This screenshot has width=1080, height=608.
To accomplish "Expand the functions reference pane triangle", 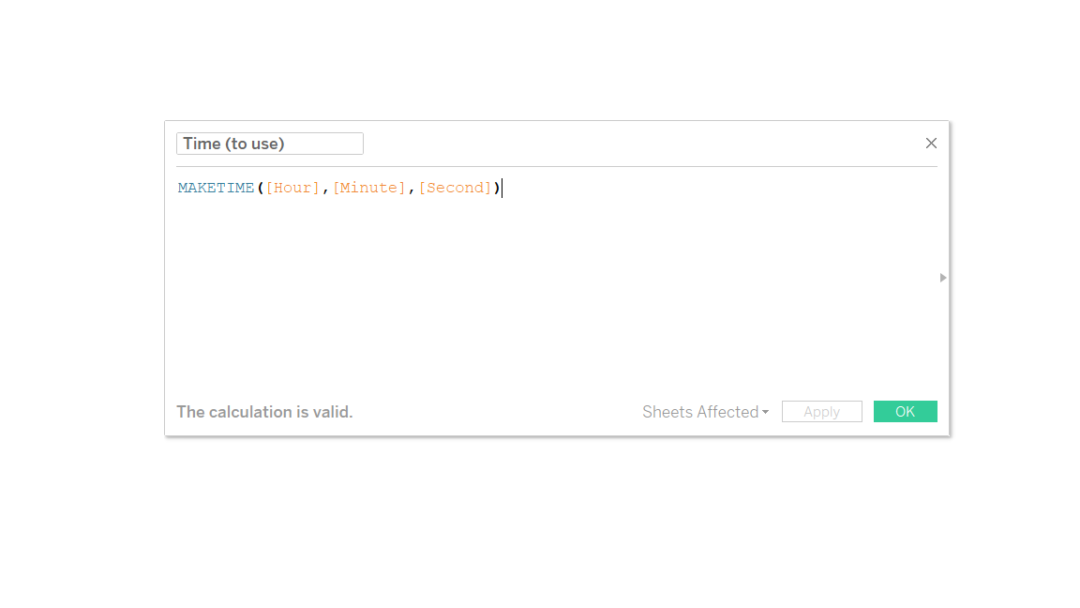I will point(941,277).
